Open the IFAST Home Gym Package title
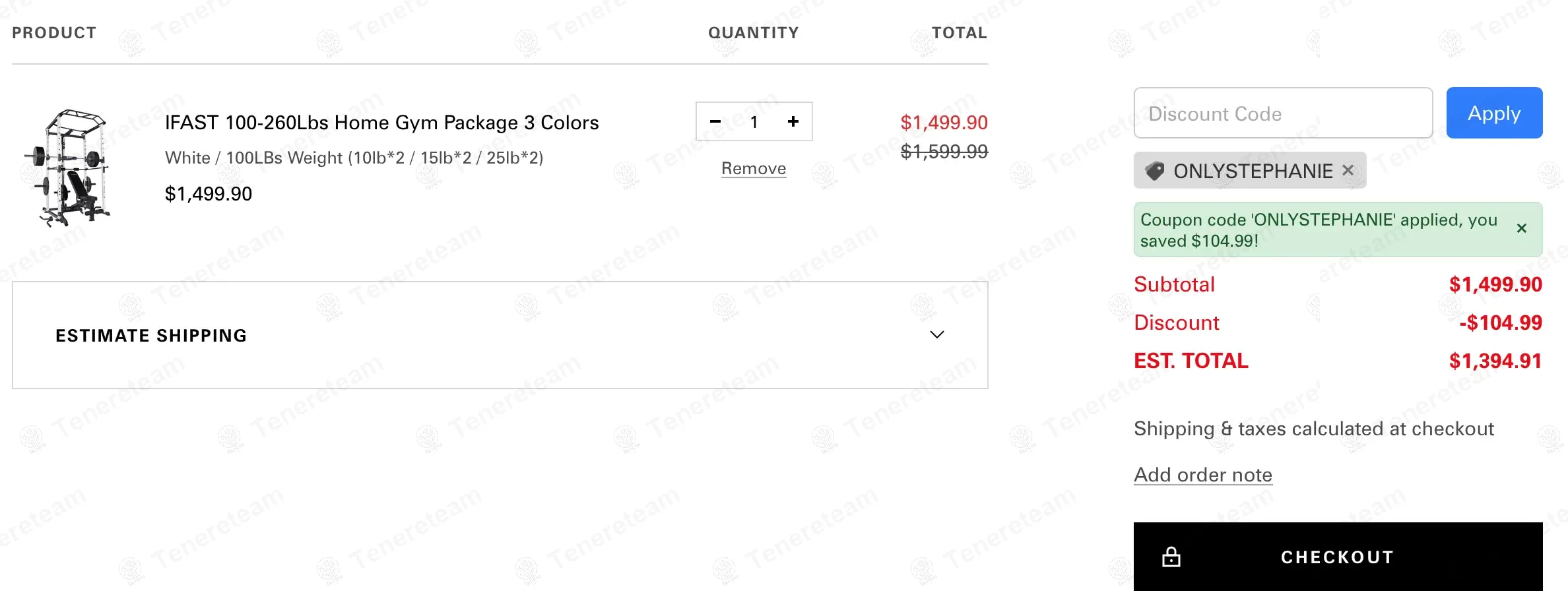Image resolution: width=1568 pixels, height=616 pixels. (x=381, y=123)
